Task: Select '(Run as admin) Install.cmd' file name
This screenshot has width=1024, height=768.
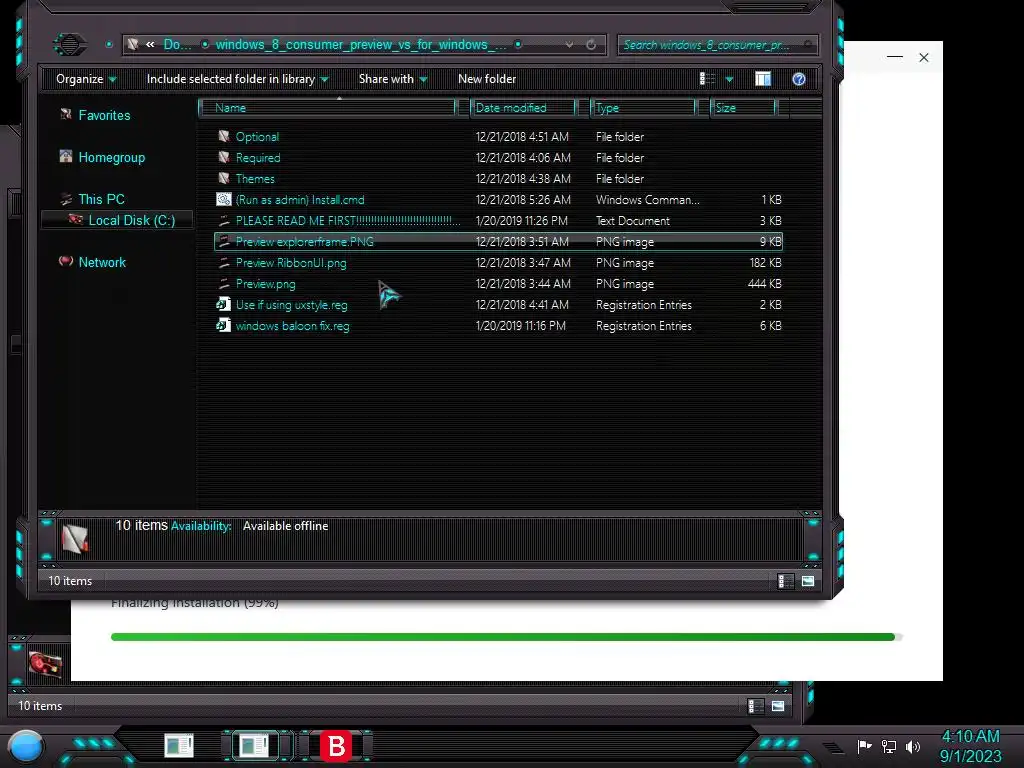Action: (x=300, y=200)
